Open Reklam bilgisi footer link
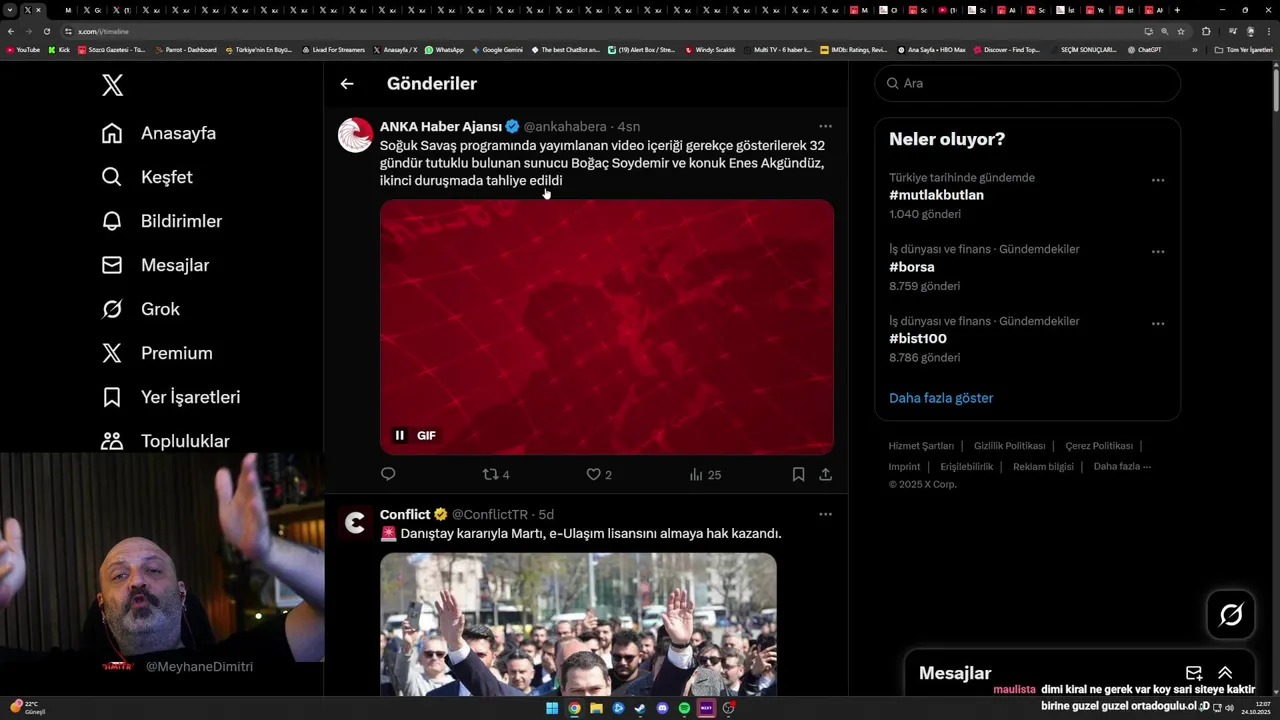 point(1043,467)
